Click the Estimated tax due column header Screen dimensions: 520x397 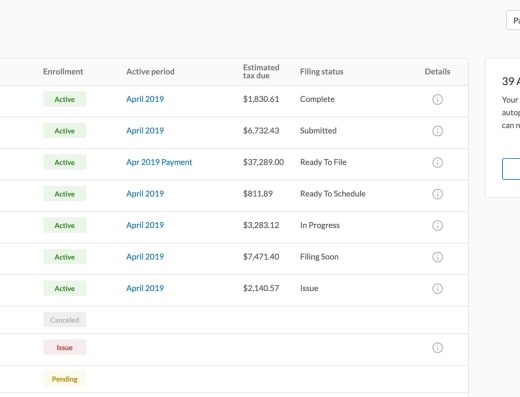(x=261, y=71)
